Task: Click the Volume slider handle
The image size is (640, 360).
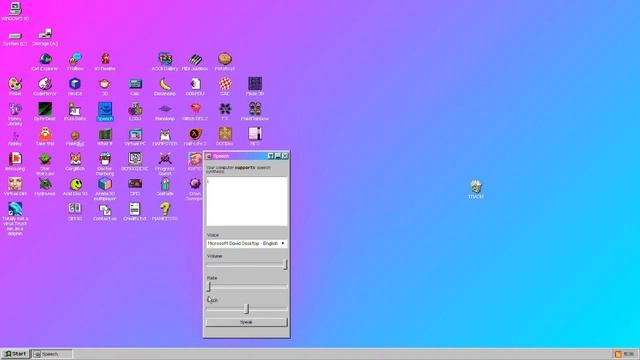Action: [x=285, y=264]
